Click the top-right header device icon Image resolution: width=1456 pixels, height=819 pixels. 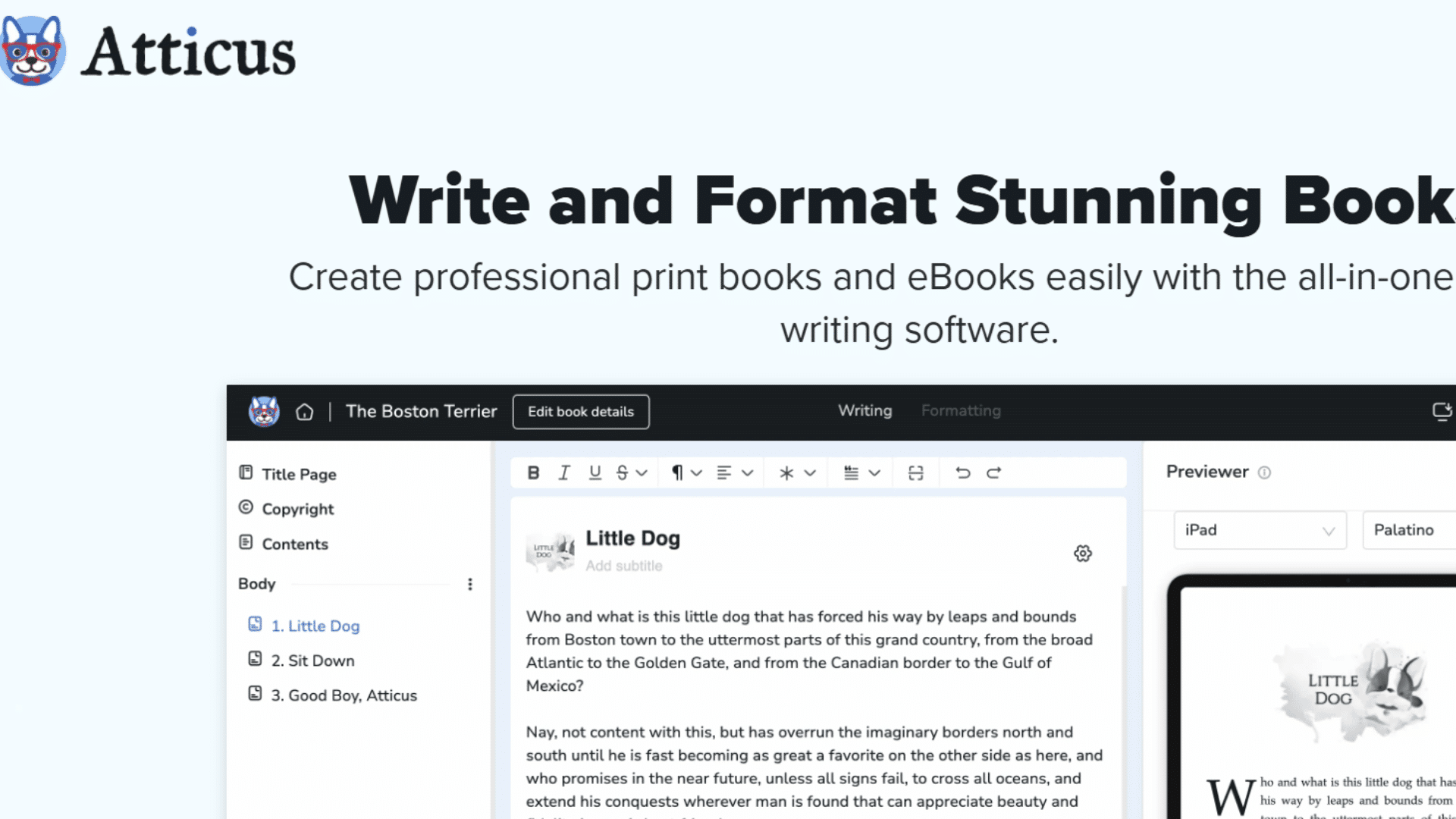coord(1442,412)
